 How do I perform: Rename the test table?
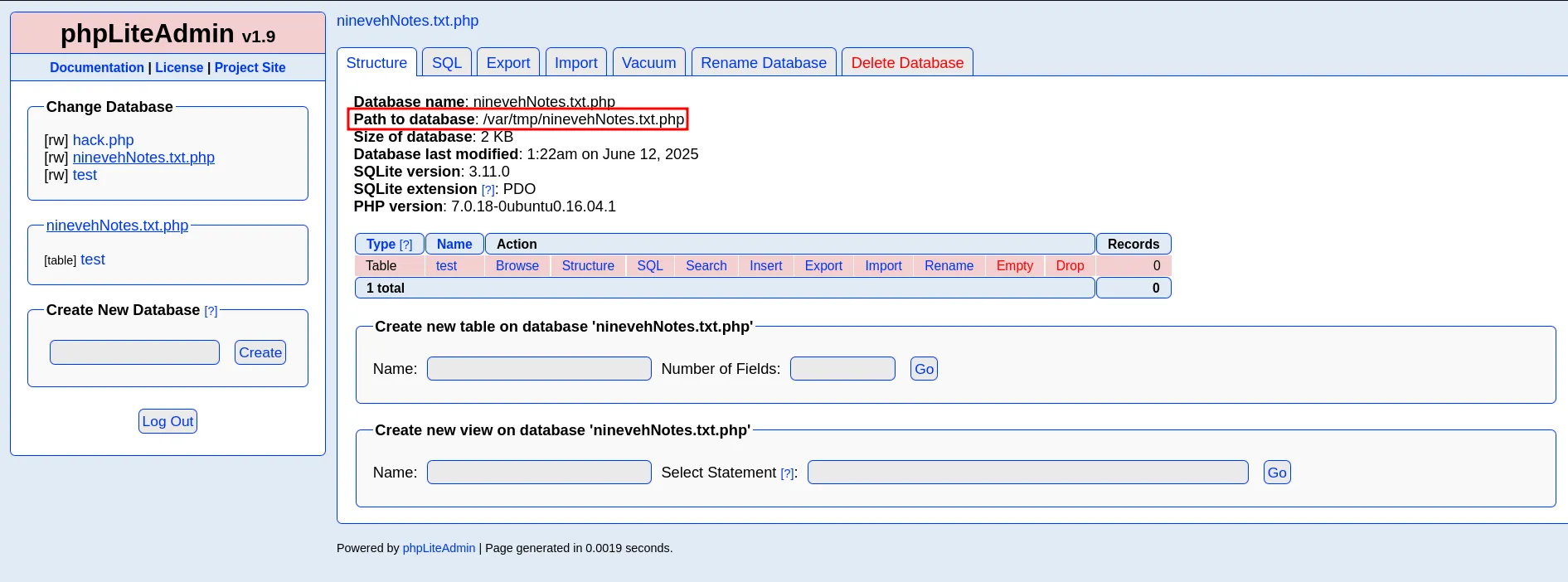pos(949,266)
